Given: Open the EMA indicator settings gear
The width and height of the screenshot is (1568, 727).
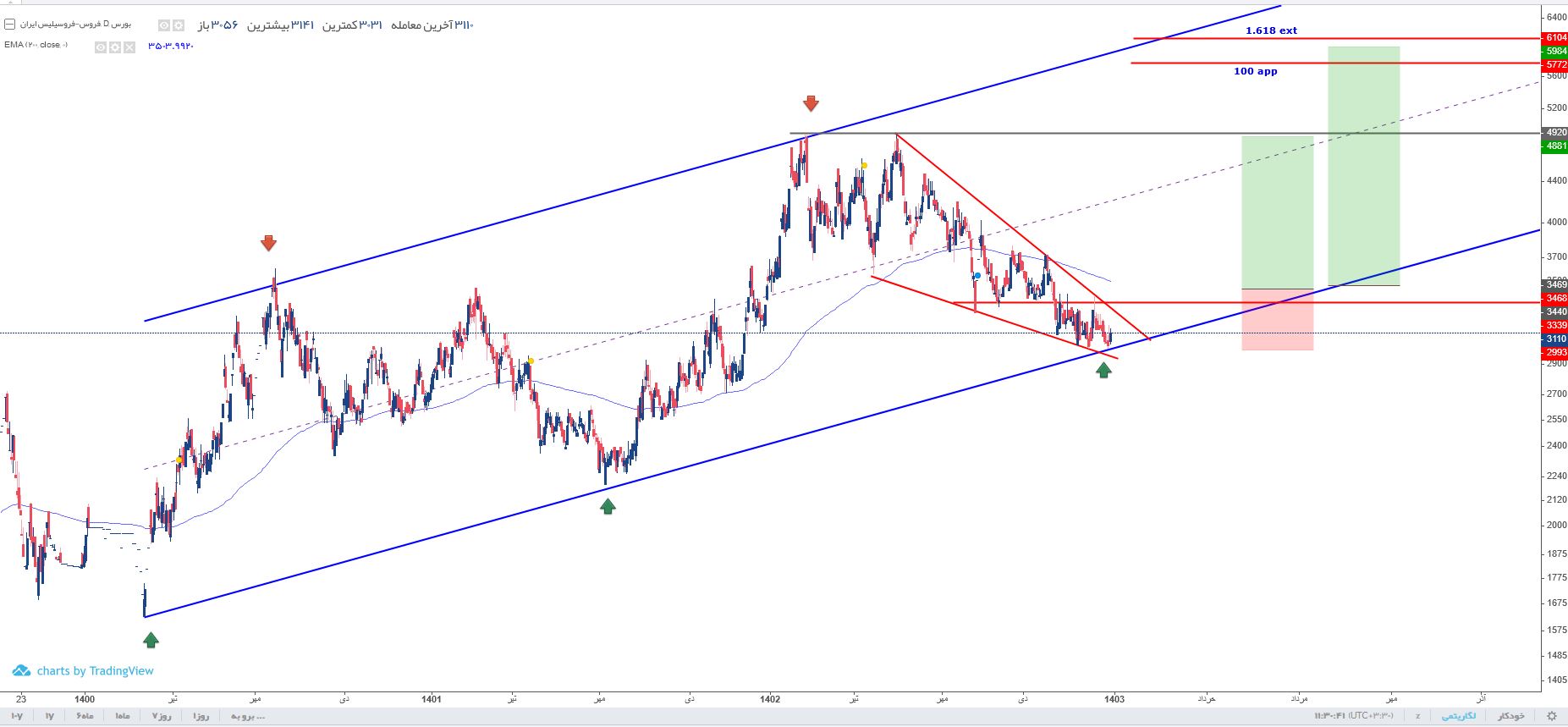Looking at the screenshot, I should pyautogui.click(x=115, y=47).
